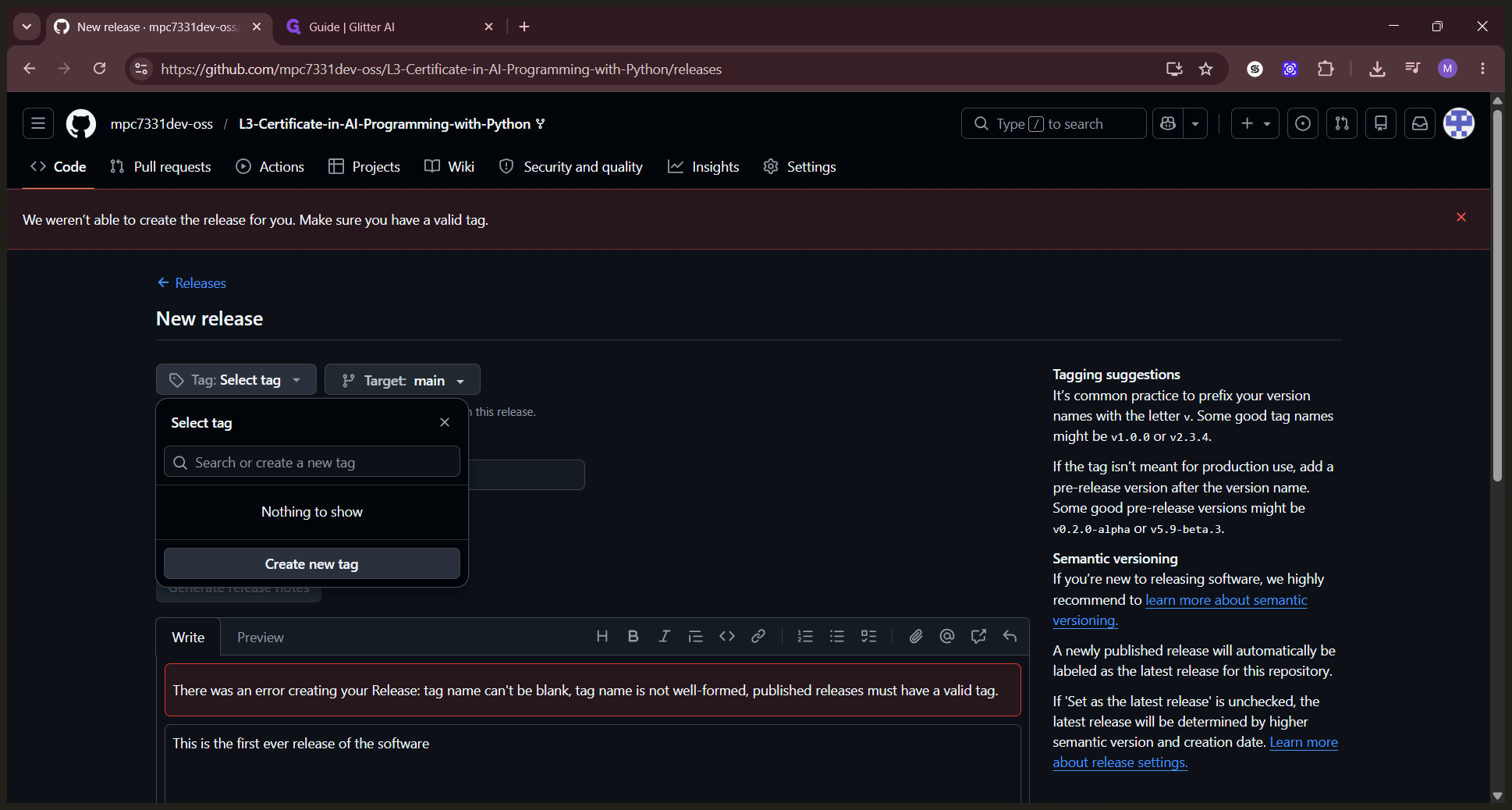Image resolution: width=1512 pixels, height=810 pixels.
Task: Insert a quote block
Action: point(696,637)
